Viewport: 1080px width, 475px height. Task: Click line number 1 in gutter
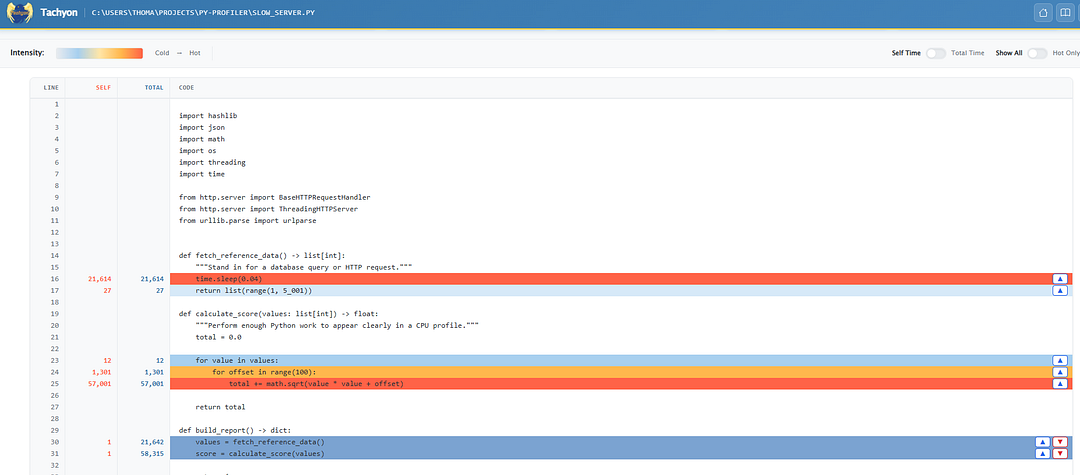click(56, 104)
